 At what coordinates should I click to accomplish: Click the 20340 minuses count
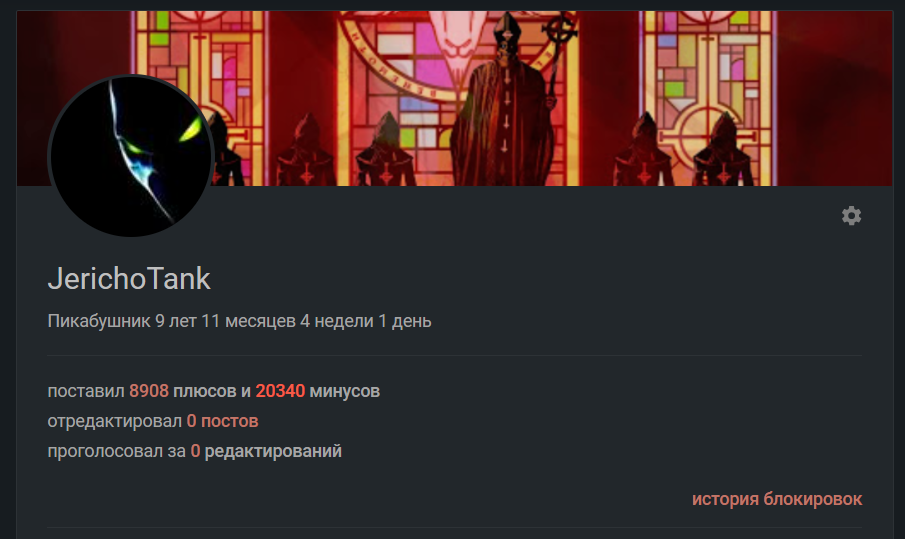tap(280, 391)
